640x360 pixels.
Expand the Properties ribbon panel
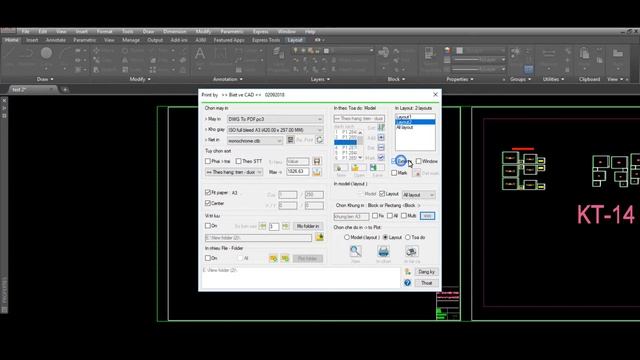click(x=460, y=79)
